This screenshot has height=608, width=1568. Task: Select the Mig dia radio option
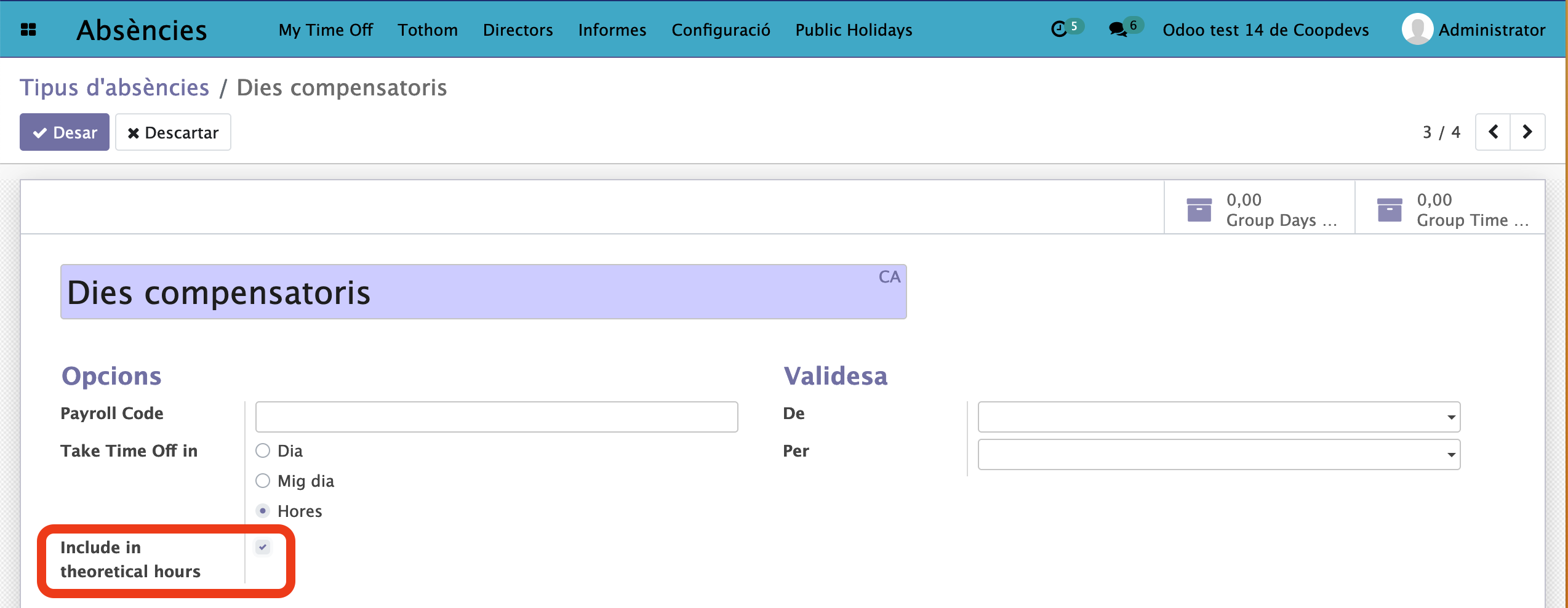click(x=263, y=481)
